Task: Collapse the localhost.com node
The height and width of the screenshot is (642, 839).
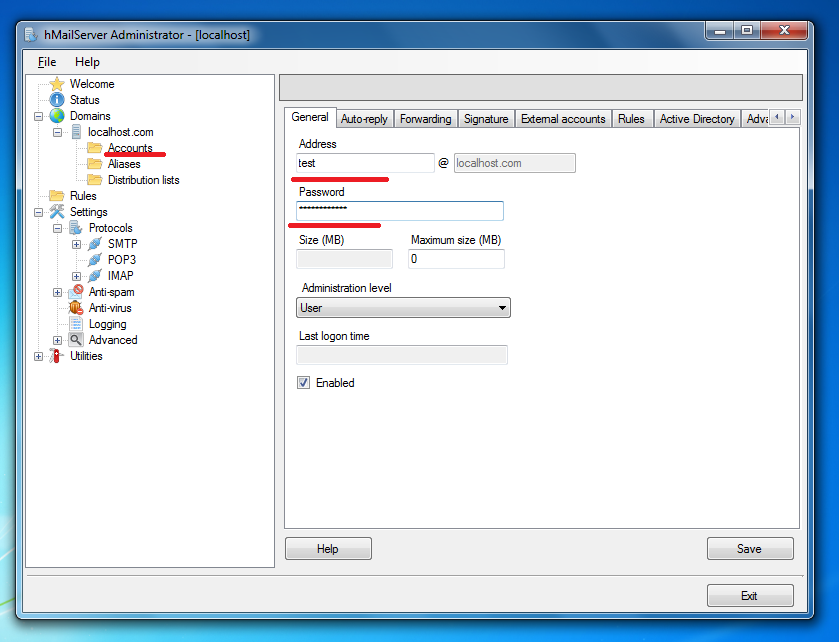Action: tap(57, 132)
